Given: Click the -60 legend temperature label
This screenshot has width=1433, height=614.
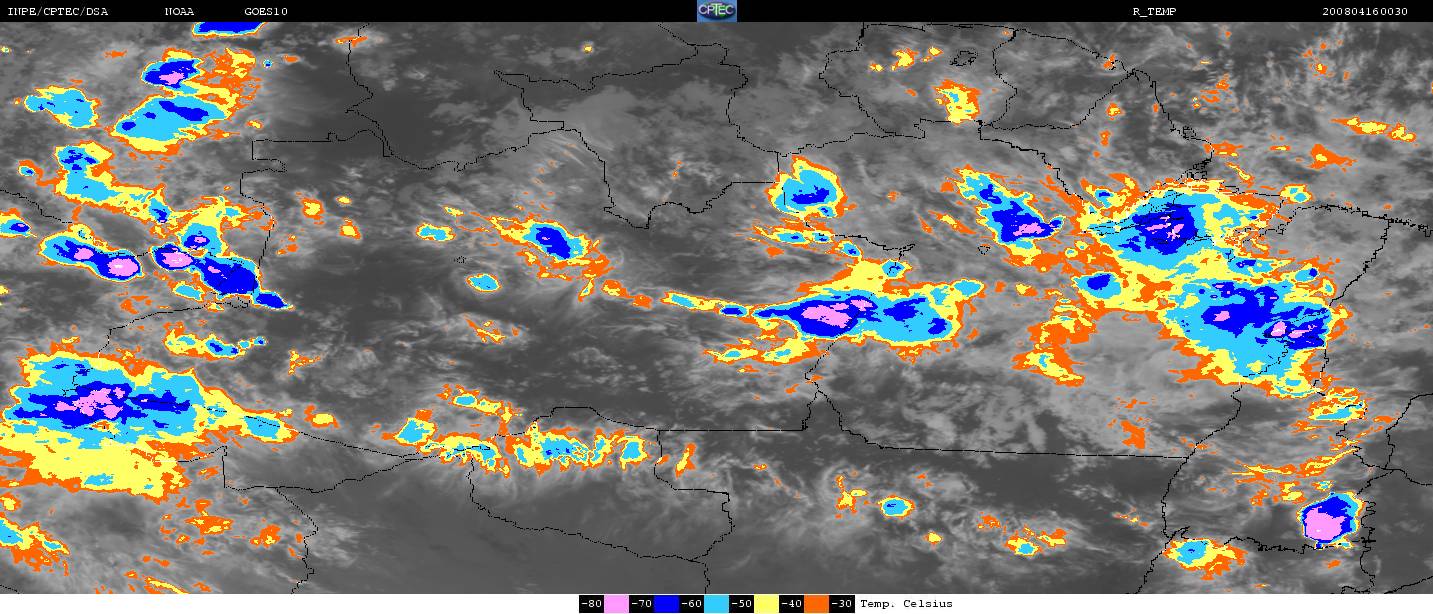Looking at the screenshot, I should click(x=691, y=603).
